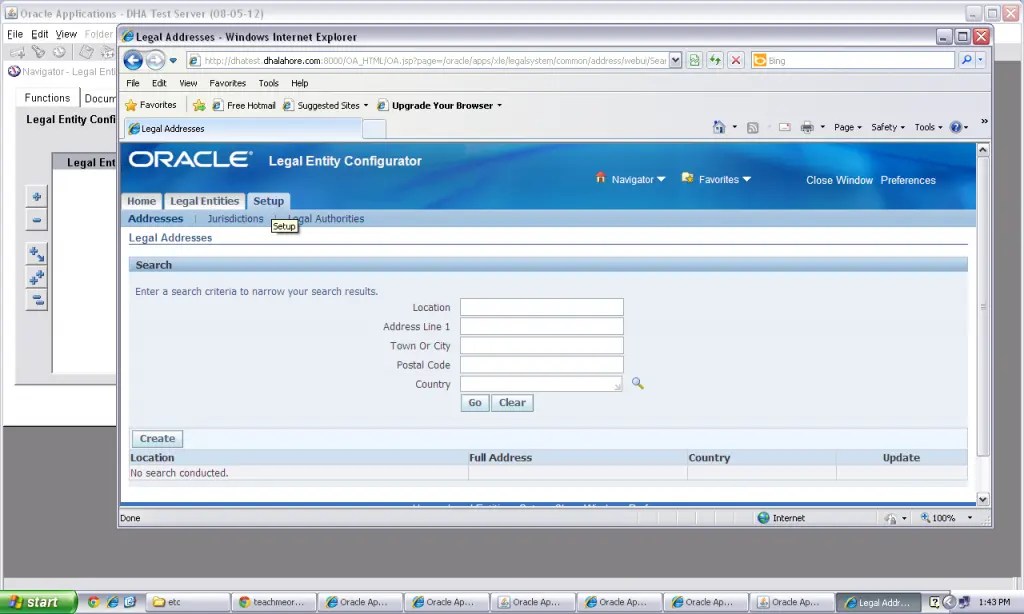The width and height of the screenshot is (1024, 614).
Task: Click the Refresh icon in the address bar
Action: [715, 60]
